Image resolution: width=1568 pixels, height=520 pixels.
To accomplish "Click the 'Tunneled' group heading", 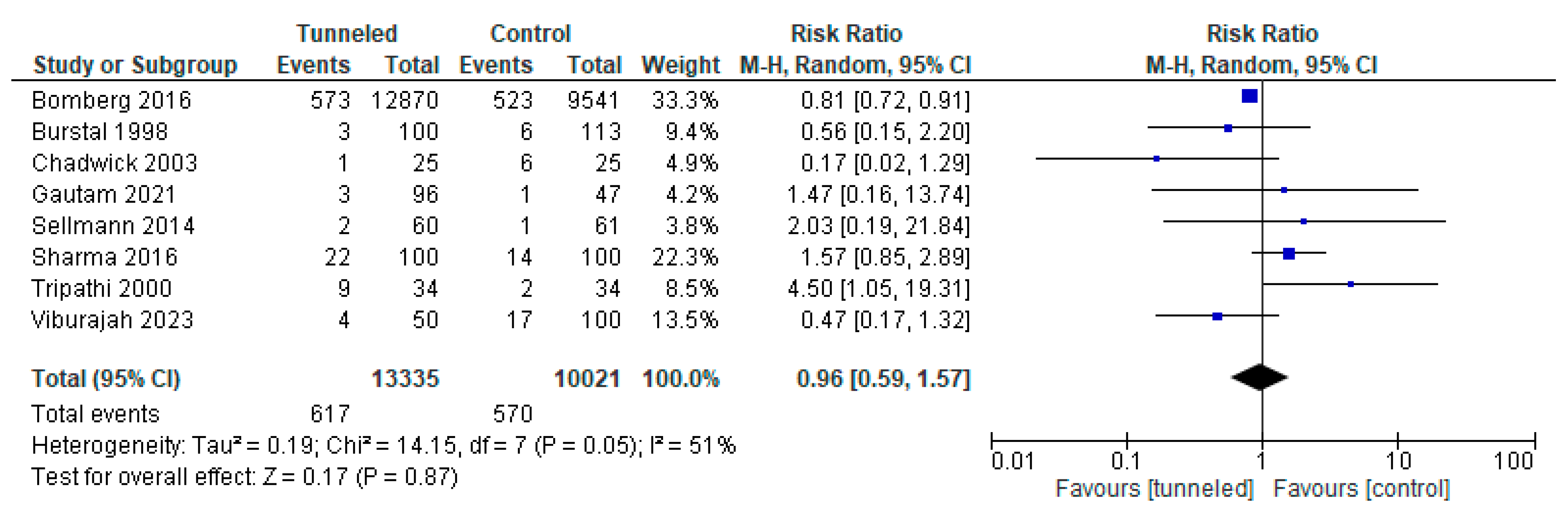I will [x=346, y=34].
